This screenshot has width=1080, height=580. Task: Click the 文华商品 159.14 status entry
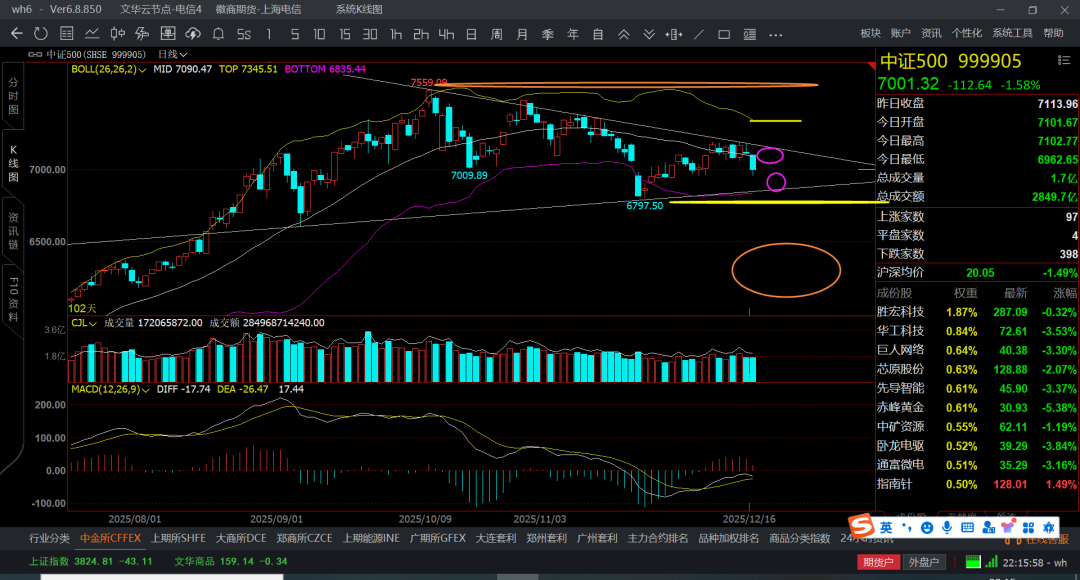click(231, 561)
